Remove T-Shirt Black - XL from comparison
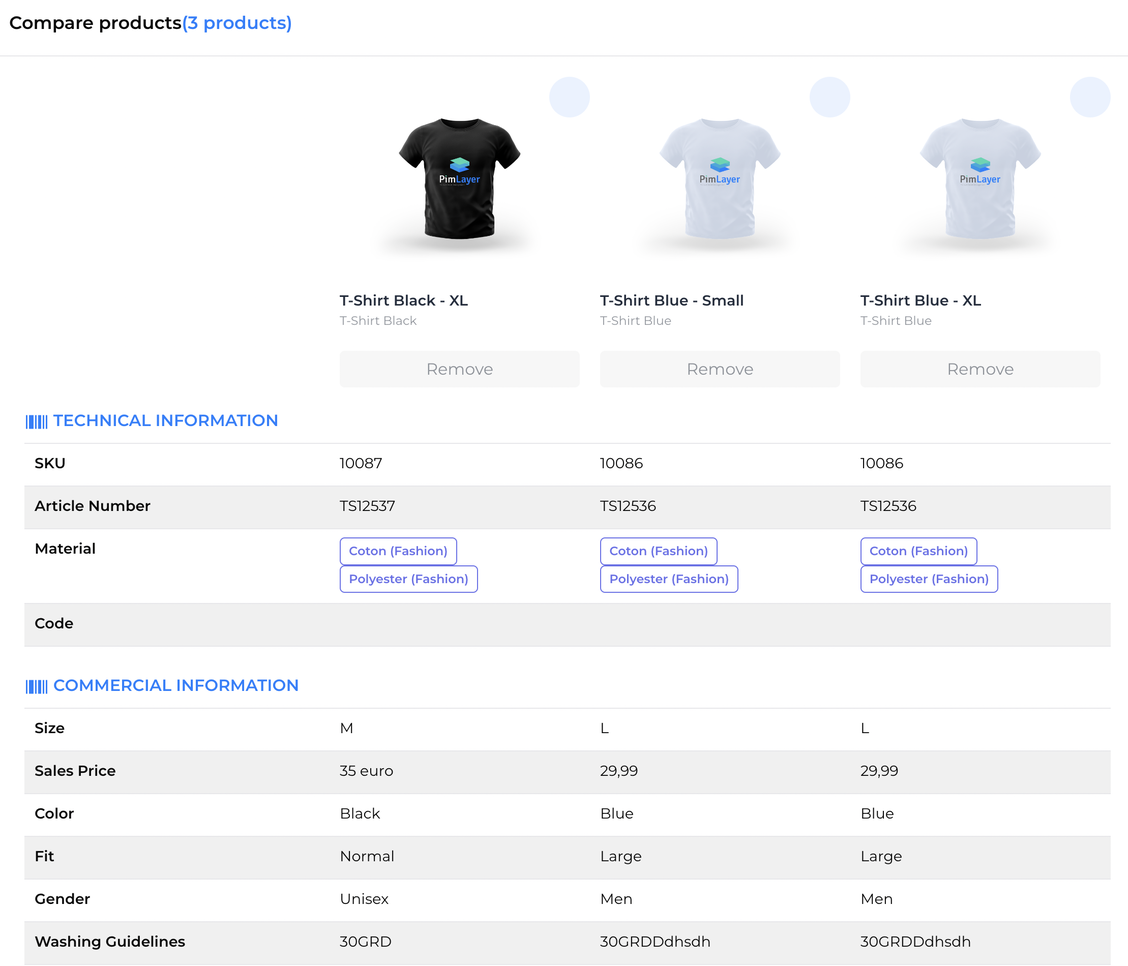Screen dimensions: 1128x966 point(459,369)
